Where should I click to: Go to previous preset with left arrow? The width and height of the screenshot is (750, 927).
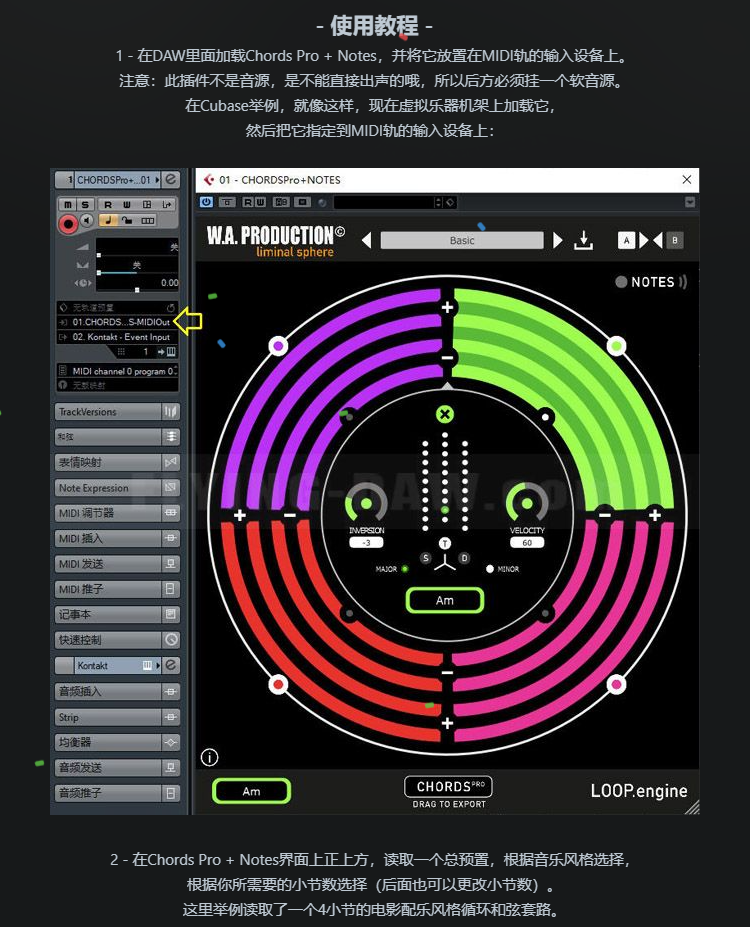(x=367, y=241)
